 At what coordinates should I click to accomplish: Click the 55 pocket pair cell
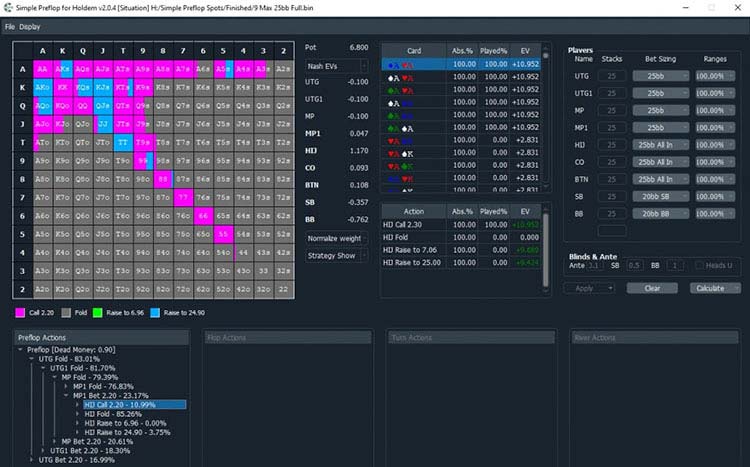pos(224,233)
